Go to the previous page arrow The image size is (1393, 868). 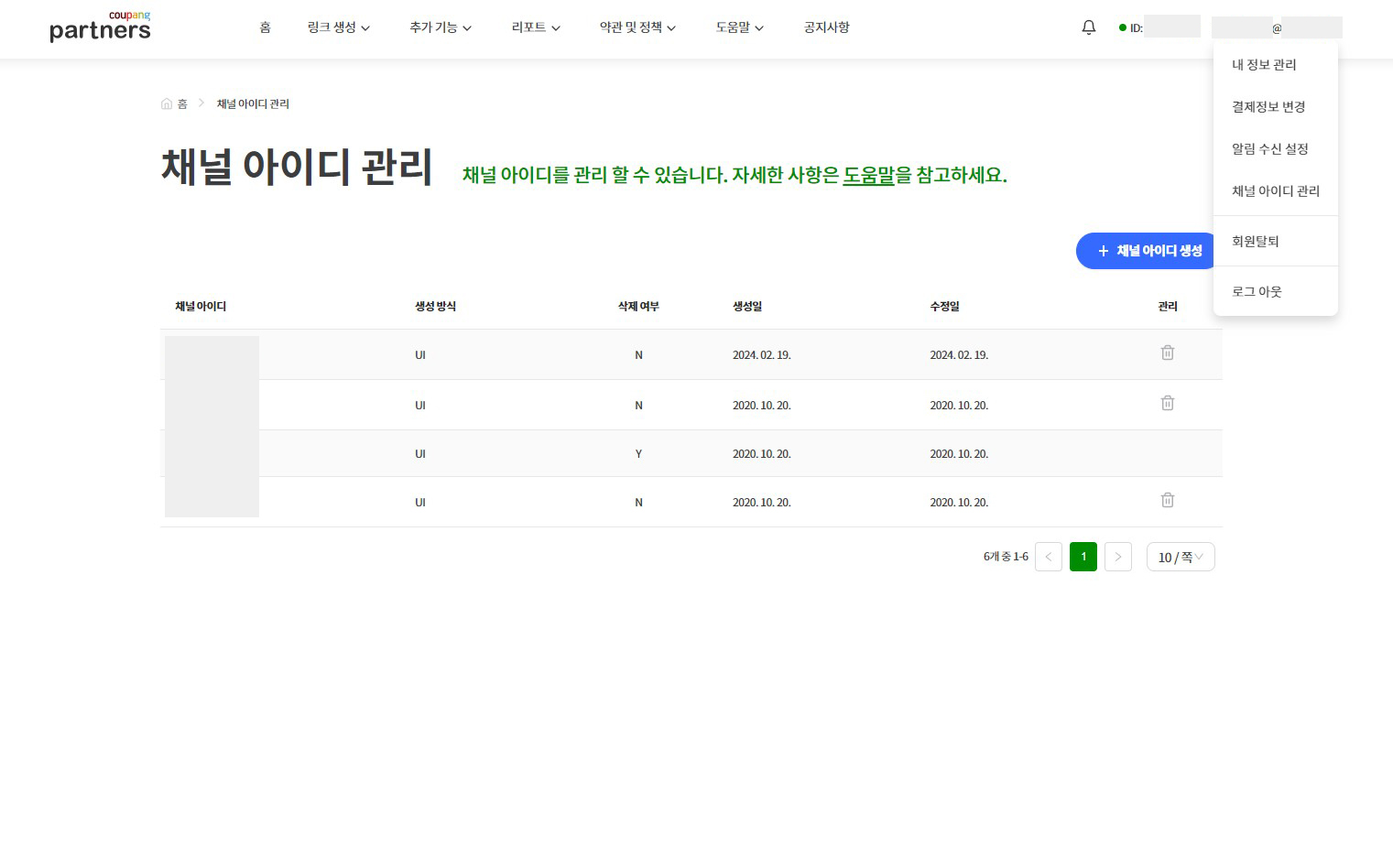pos(1049,557)
